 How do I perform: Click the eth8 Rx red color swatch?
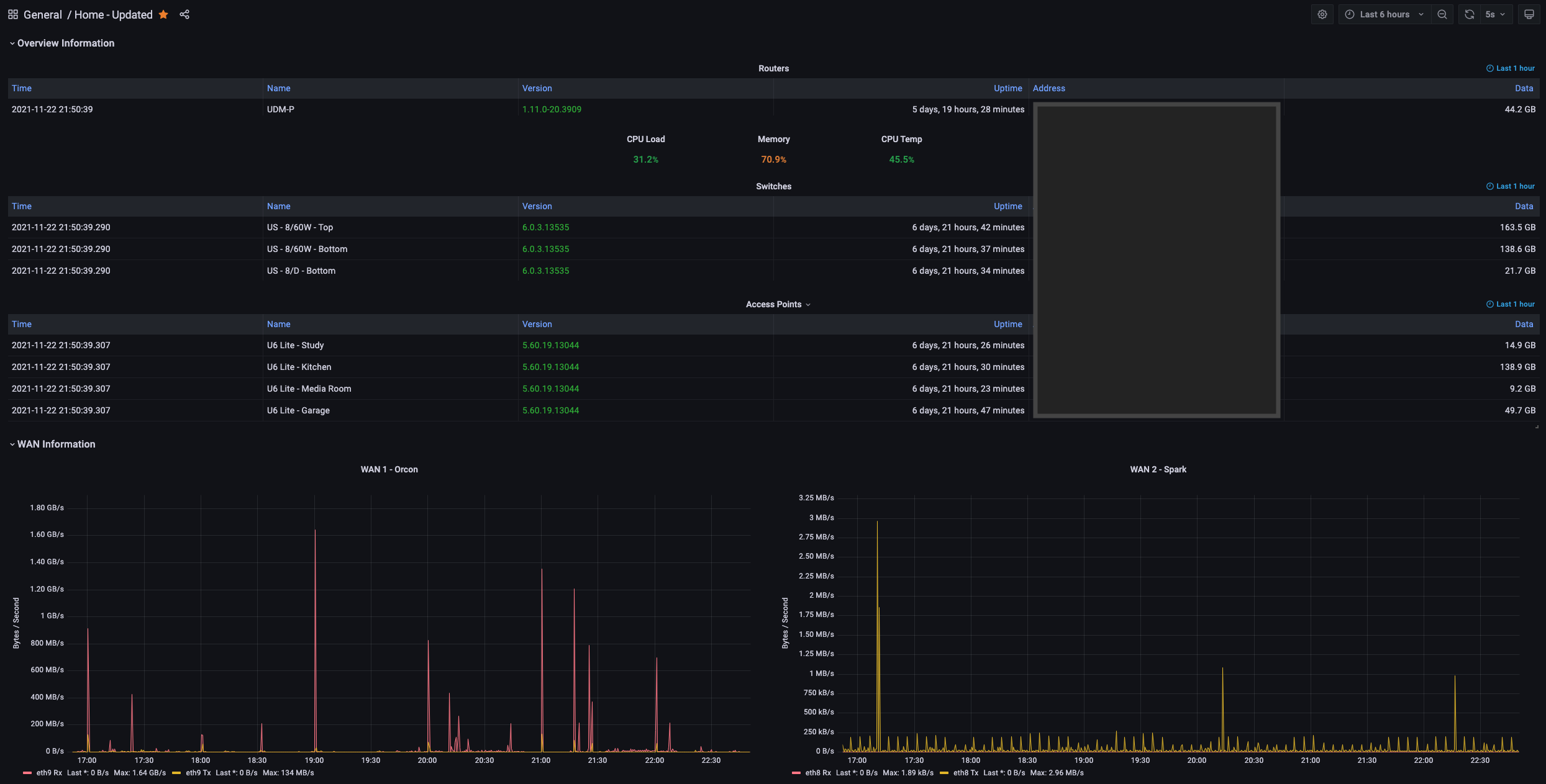(796, 773)
